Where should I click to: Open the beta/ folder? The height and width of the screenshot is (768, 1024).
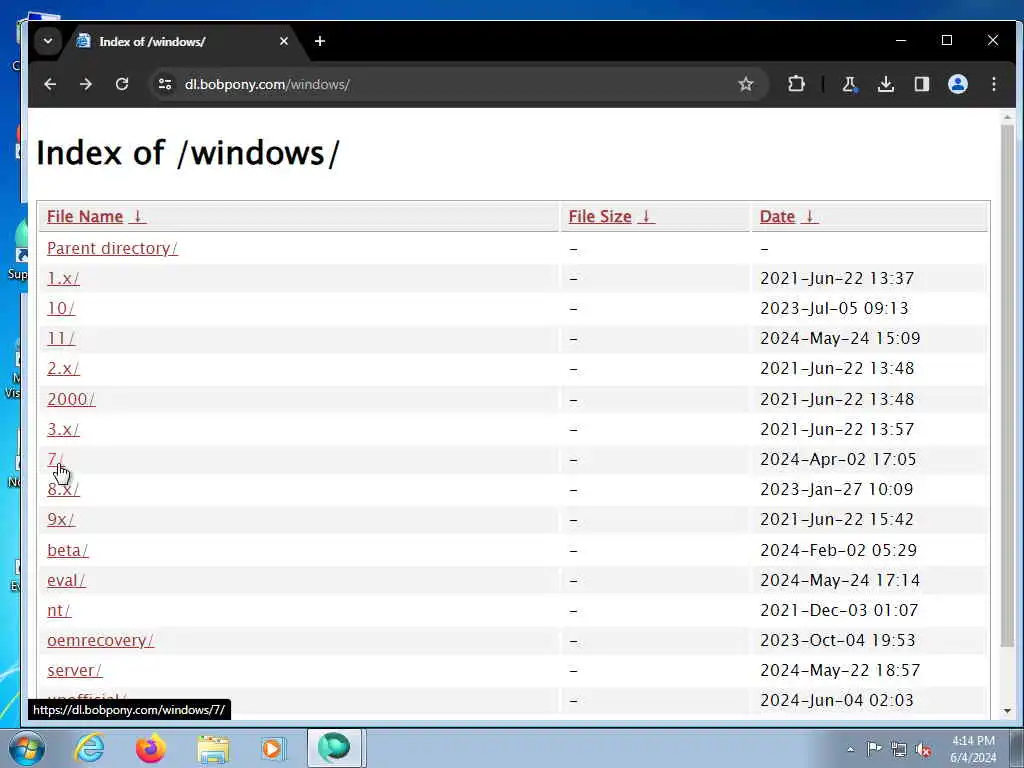(67, 550)
